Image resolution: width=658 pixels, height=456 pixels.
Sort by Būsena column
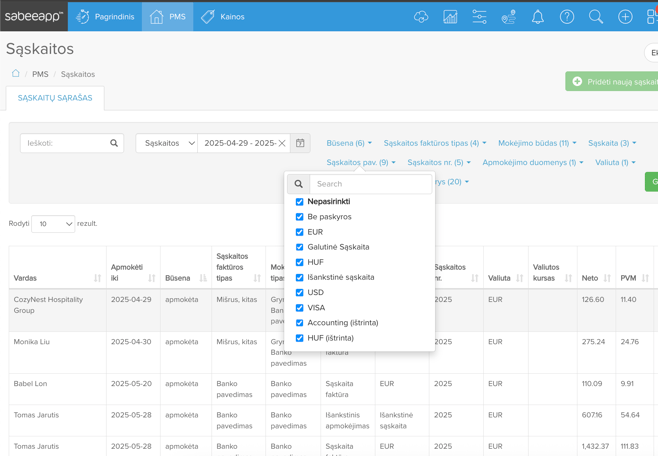(x=203, y=278)
